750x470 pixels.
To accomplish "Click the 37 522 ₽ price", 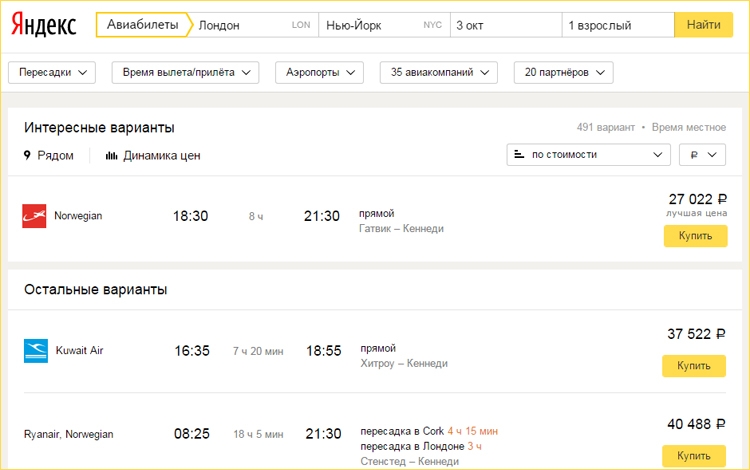I will pos(696,334).
